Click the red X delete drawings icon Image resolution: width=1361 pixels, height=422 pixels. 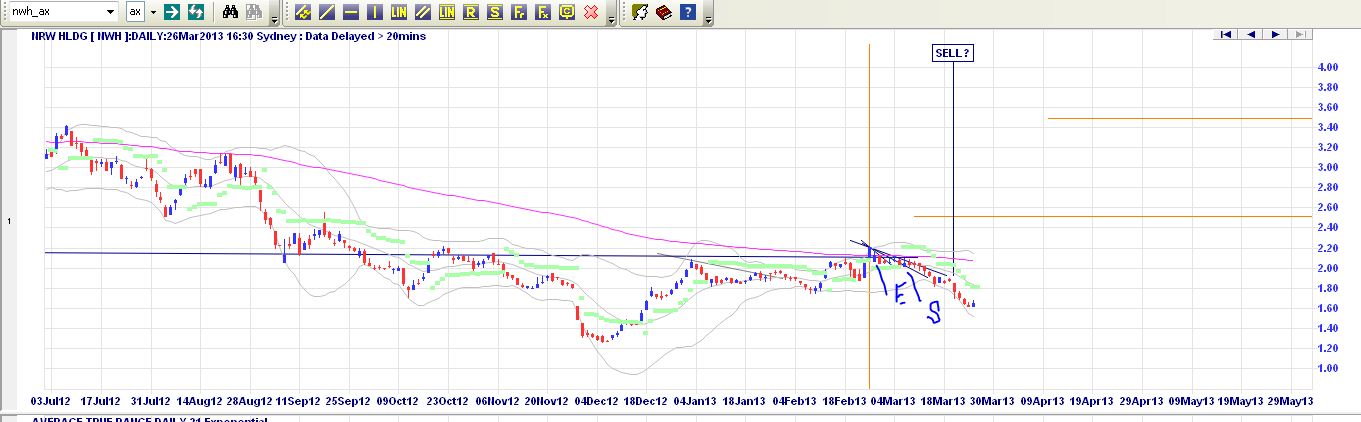(x=591, y=12)
